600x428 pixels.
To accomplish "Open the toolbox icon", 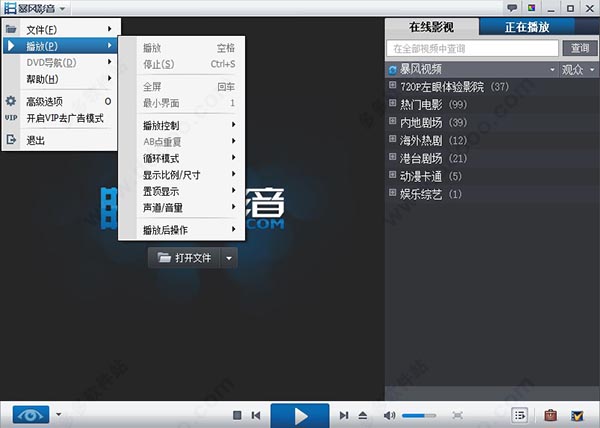I will [551, 415].
